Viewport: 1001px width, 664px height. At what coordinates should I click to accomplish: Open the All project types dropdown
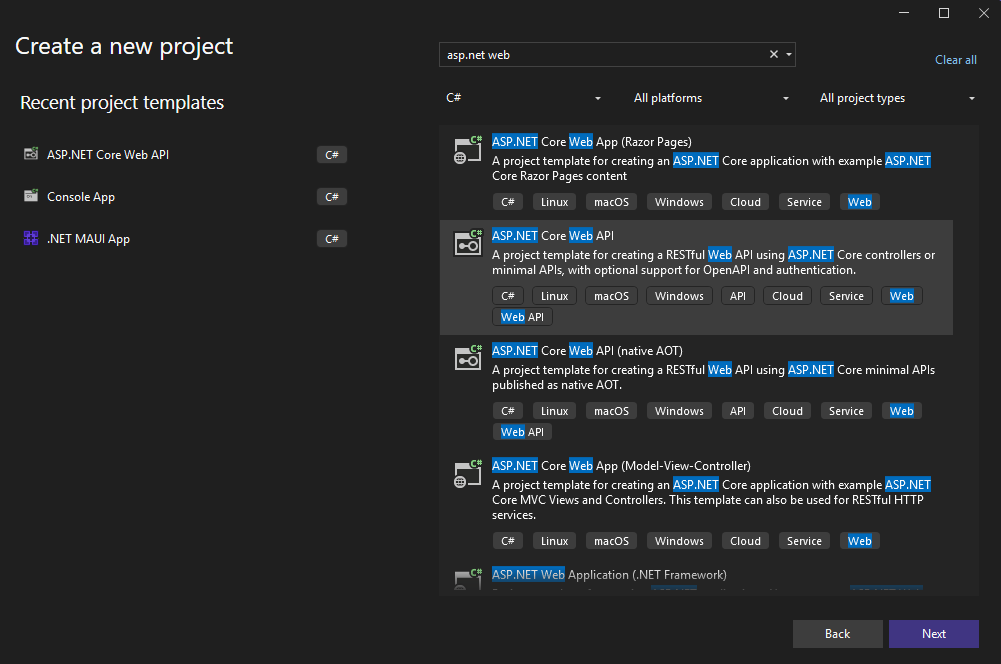tap(897, 98)
